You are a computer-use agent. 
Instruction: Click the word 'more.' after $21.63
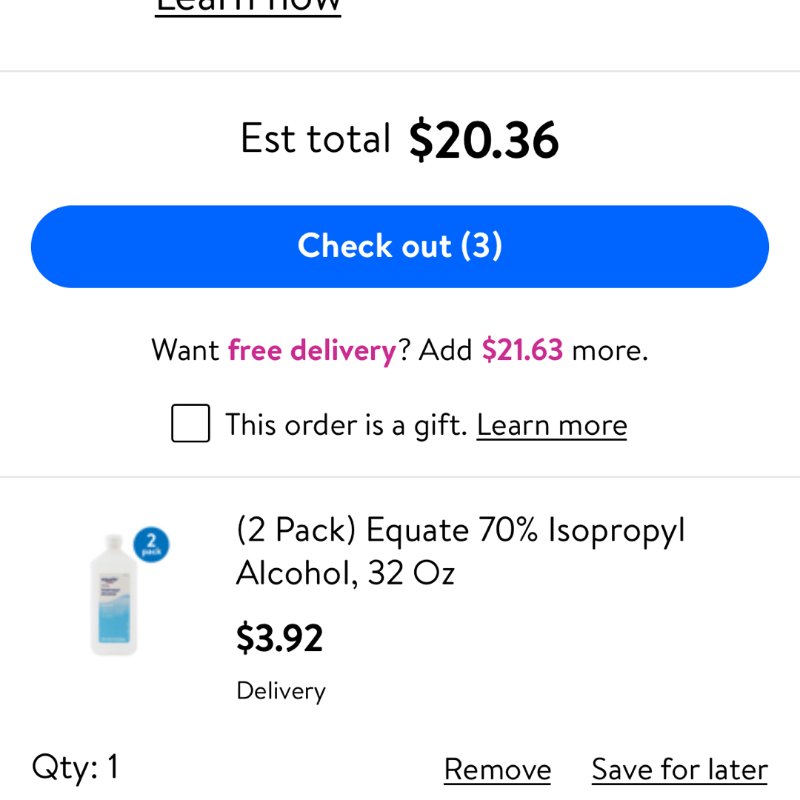click(x=610, y=351)
